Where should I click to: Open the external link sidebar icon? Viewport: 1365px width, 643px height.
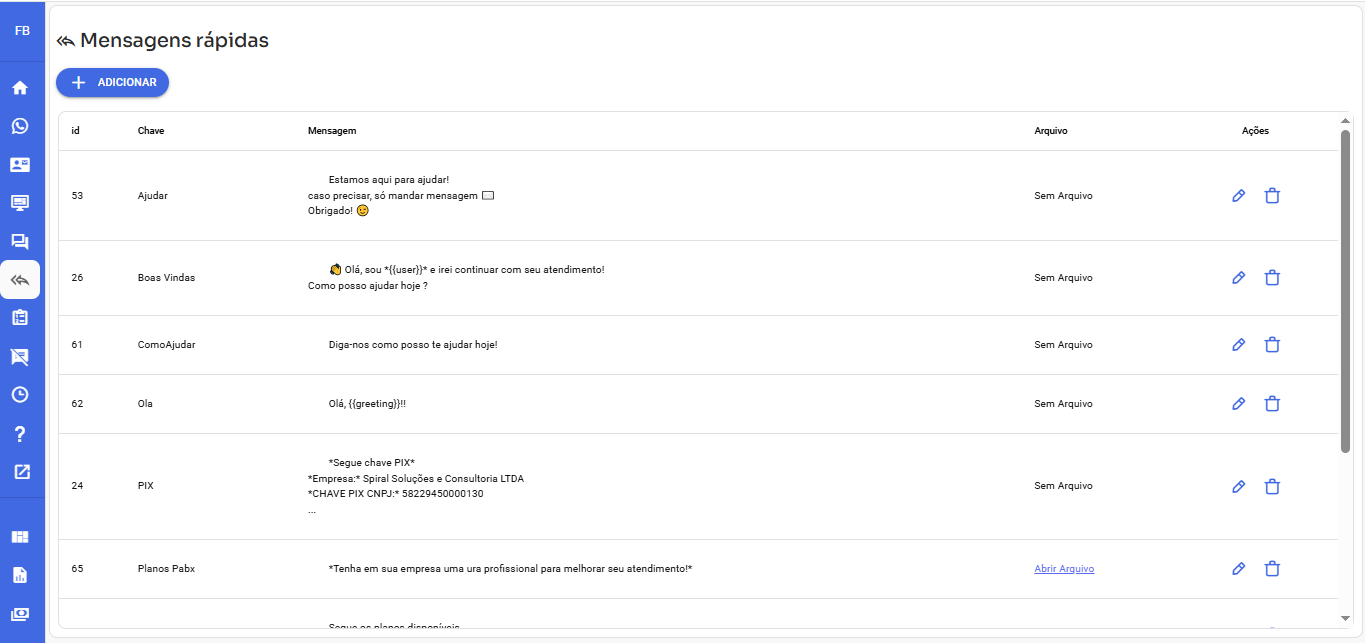20,472
